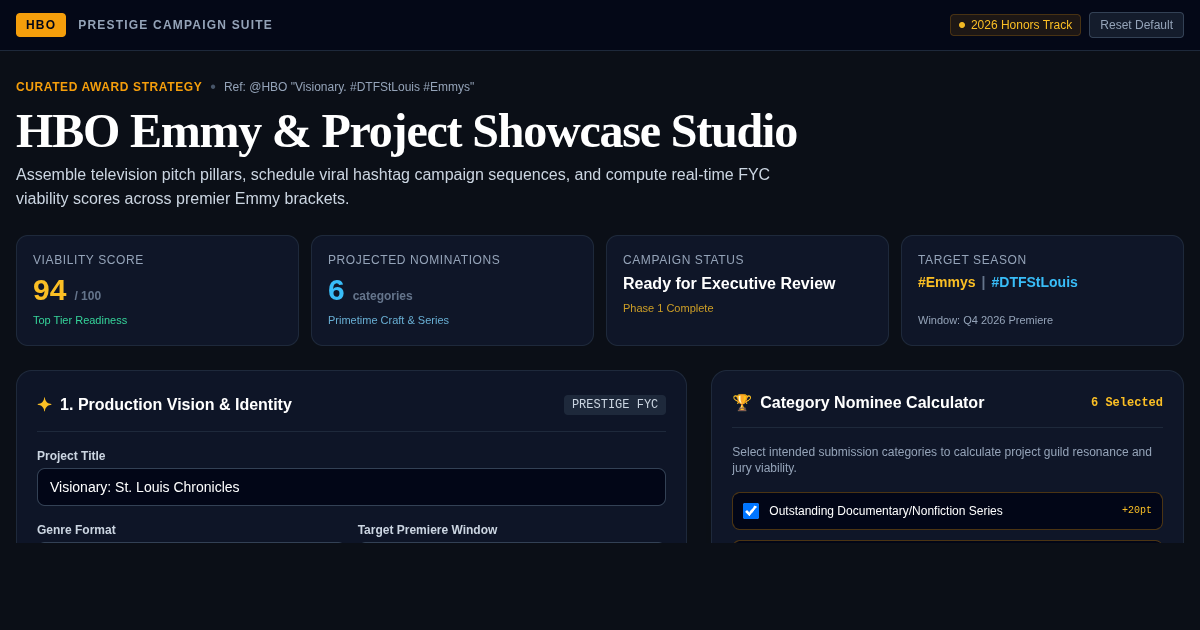
Task: Click the PRESTIGE CAMPAIGN SUITE header text
Action: (x=175, y=25)
